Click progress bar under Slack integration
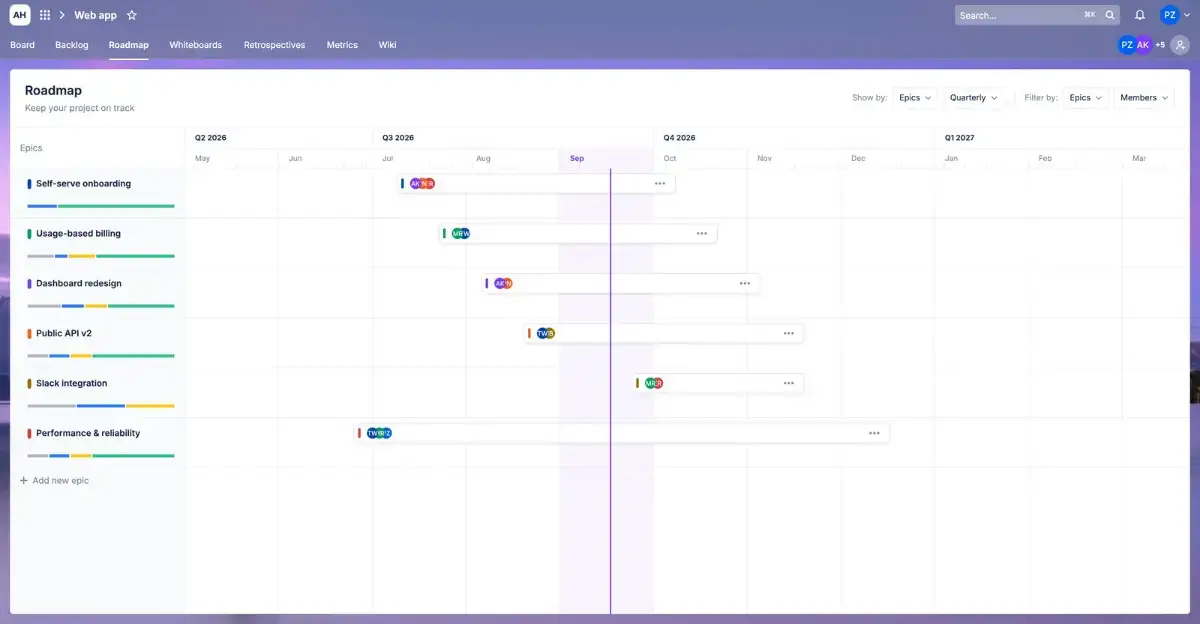Viewport: 1200px width, 624px height. (101, 406)
